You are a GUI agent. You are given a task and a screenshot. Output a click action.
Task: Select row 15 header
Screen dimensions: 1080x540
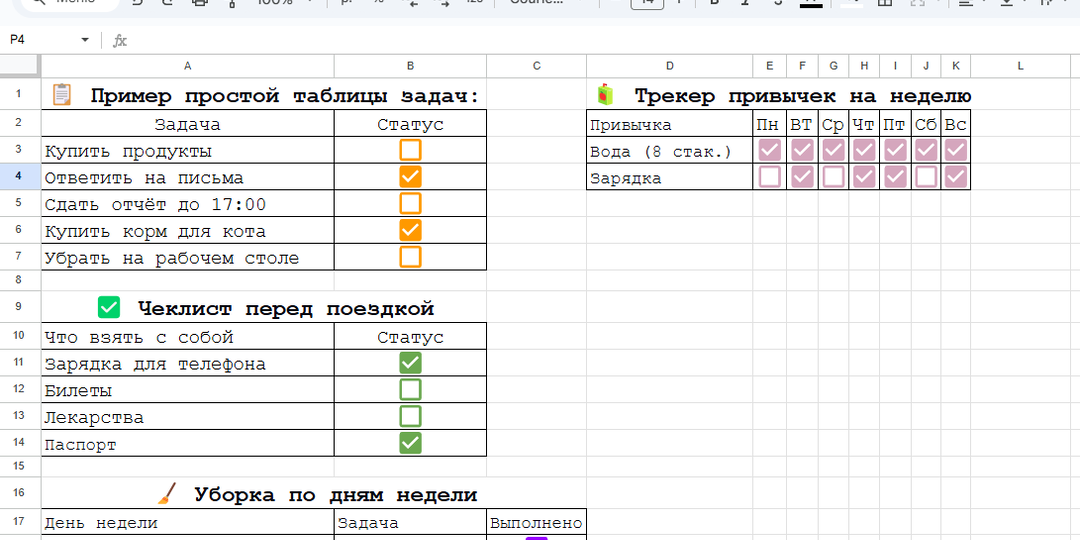[20, 466]
